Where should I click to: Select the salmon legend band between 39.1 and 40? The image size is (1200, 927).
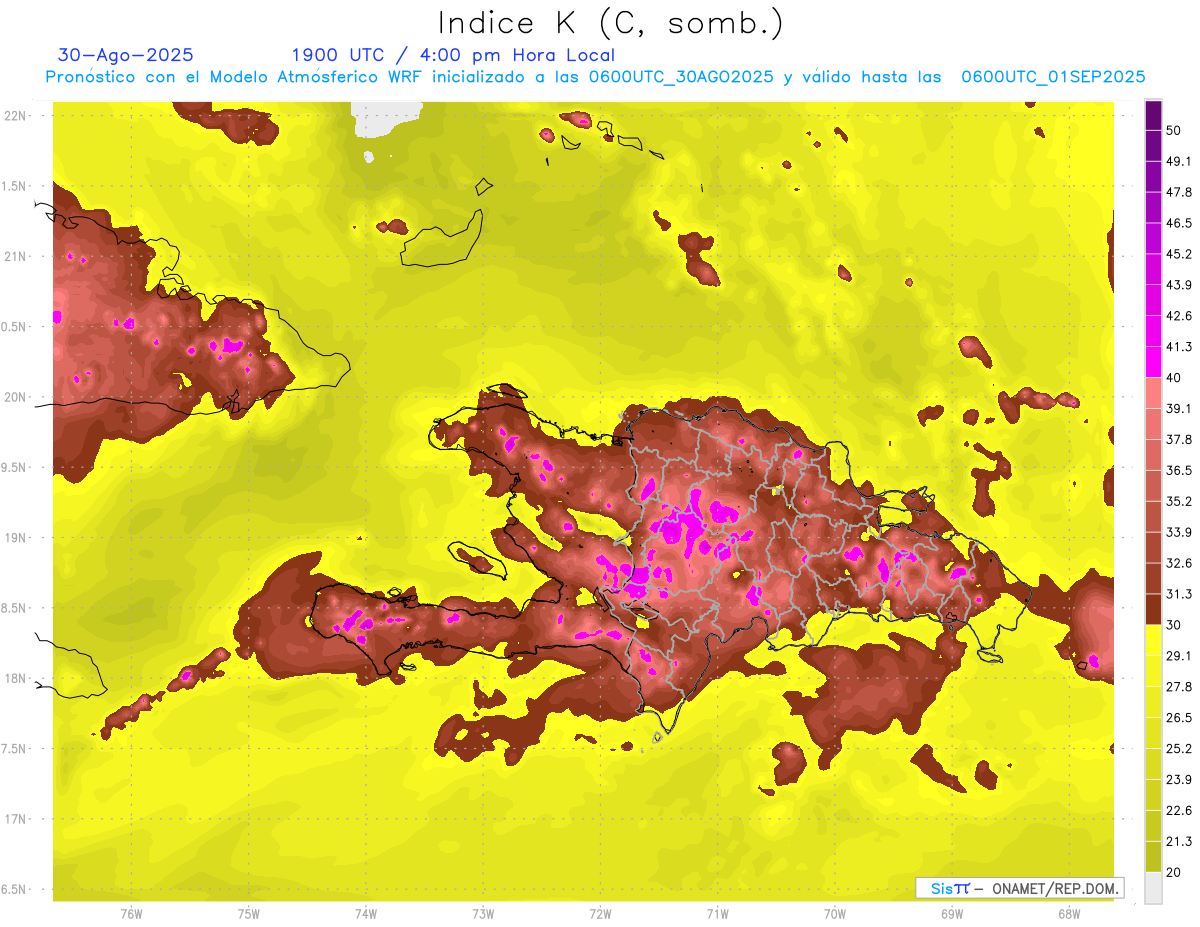[1153, 393]
